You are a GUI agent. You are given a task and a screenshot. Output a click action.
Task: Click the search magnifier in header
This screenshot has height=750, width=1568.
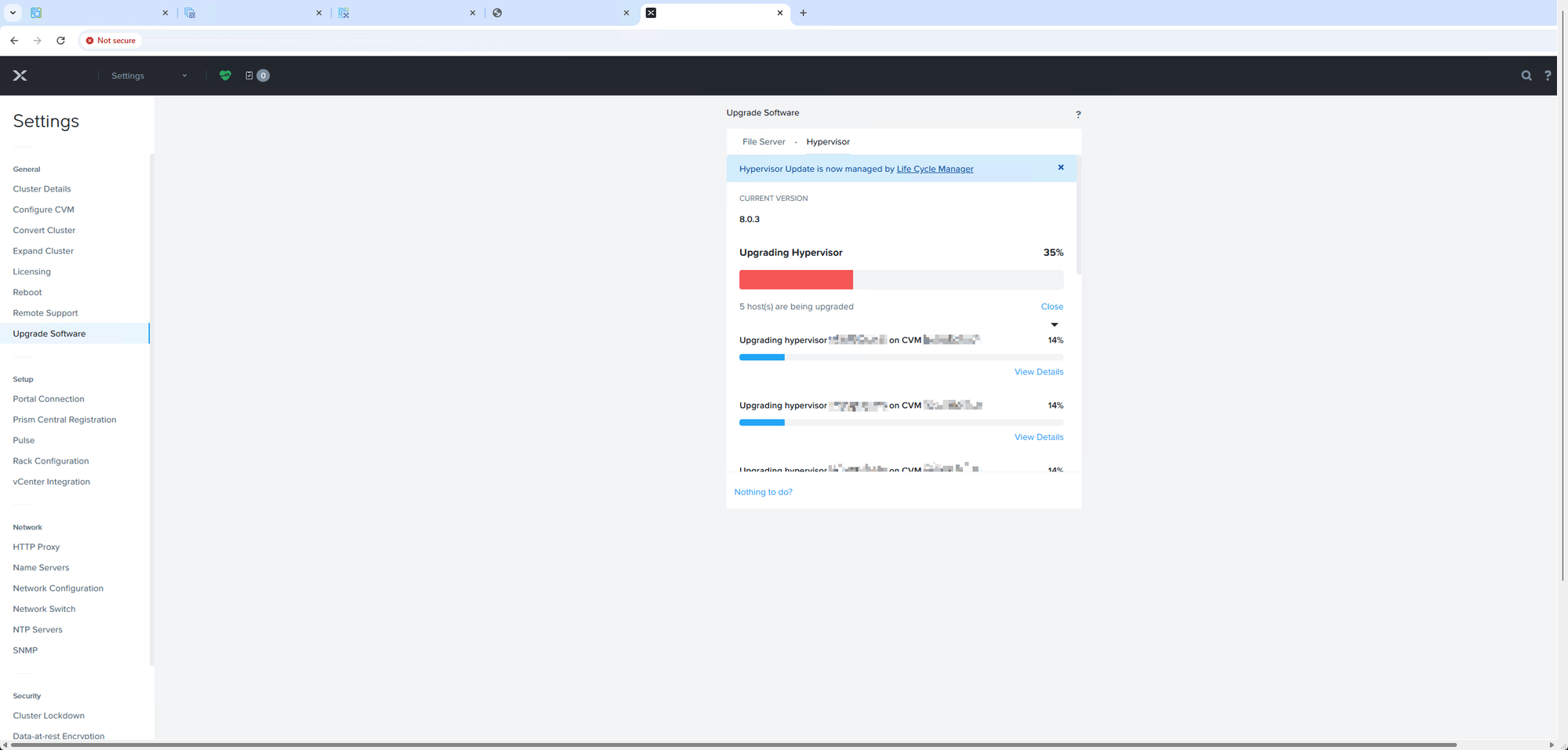click(x=1526, y=75)
